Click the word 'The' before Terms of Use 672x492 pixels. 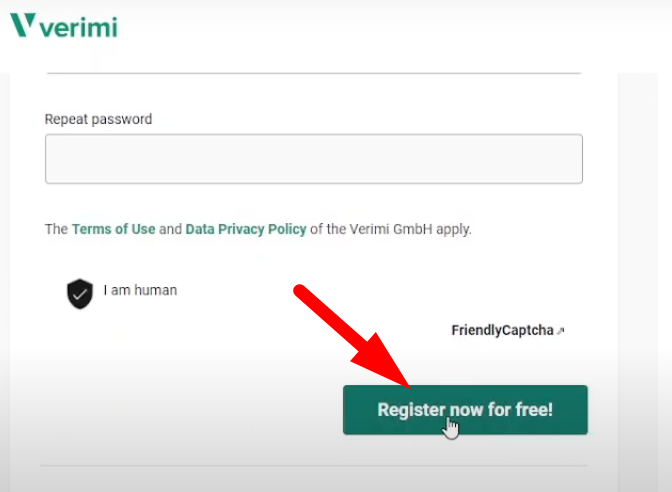pyautogui.click(x=56, y=229)
